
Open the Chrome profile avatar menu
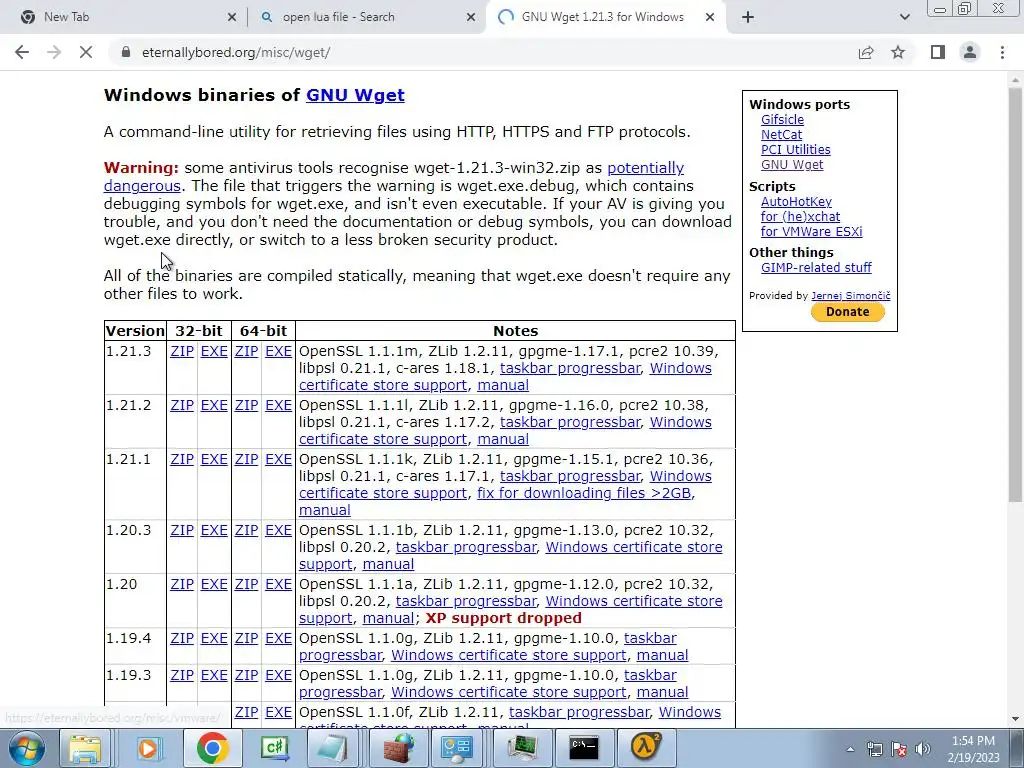click(x=970, y=52)
